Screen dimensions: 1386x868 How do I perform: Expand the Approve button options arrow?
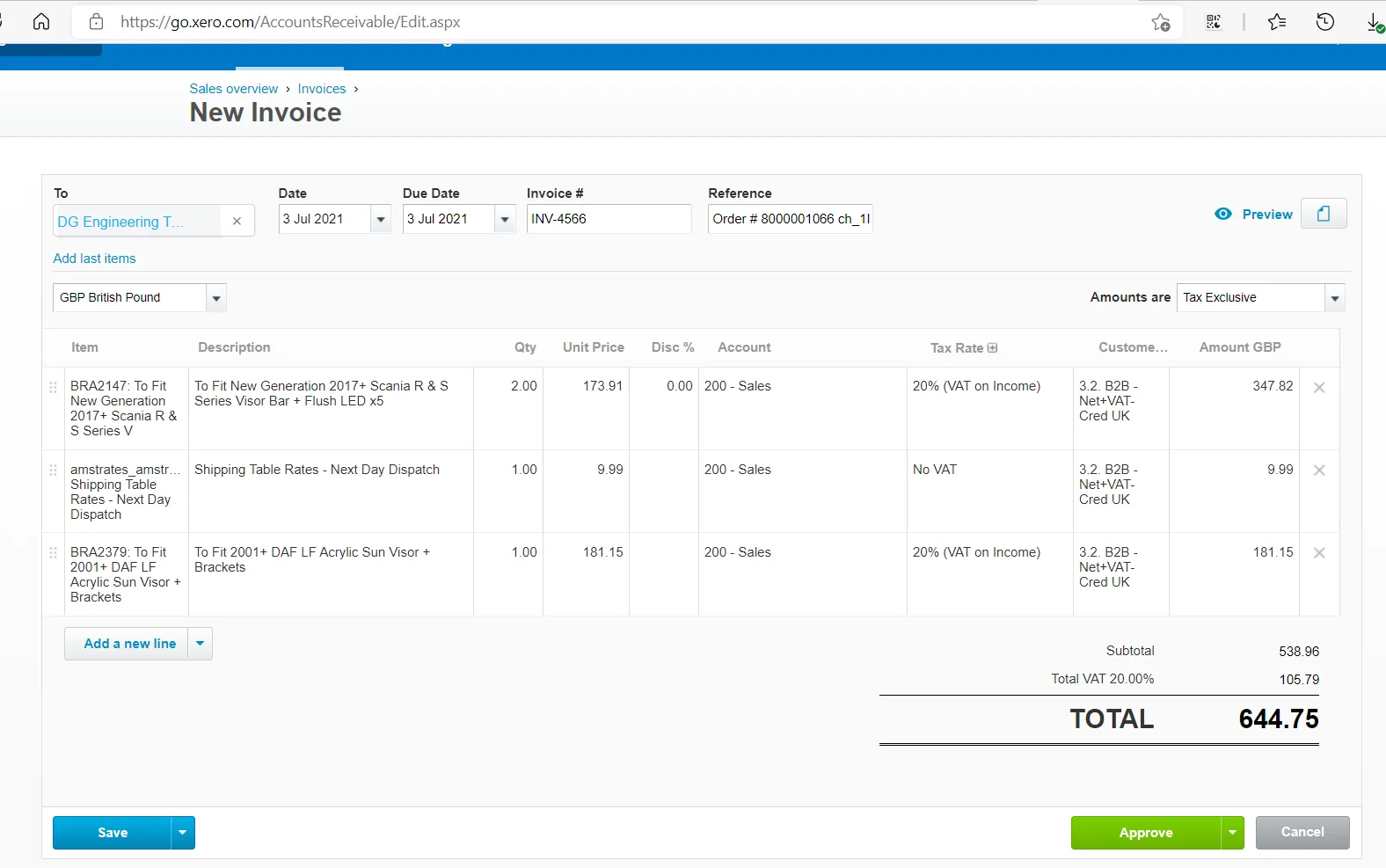tap(1232, 833)
